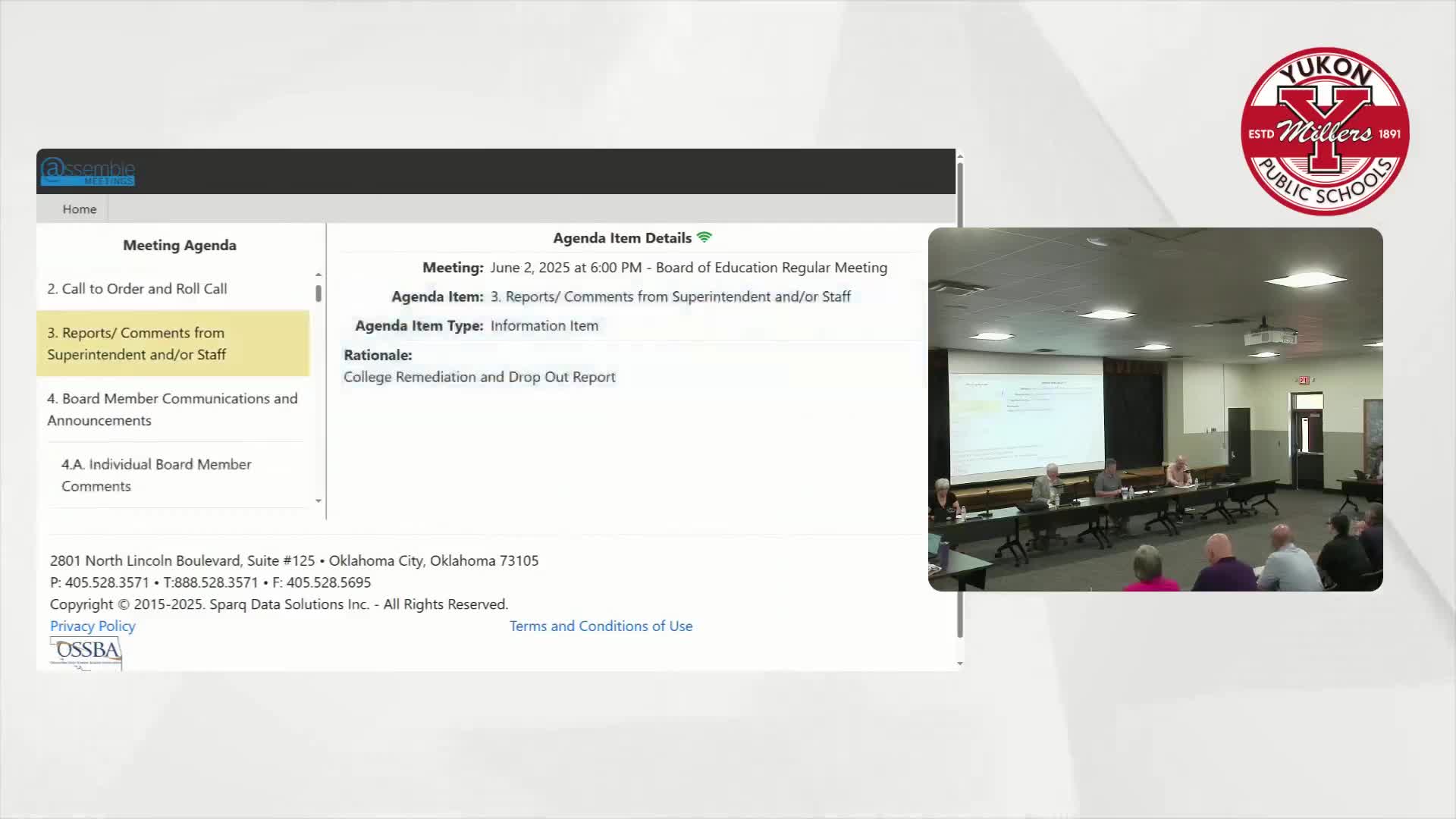Click the Assemble Meetings logo

point(88,171)
